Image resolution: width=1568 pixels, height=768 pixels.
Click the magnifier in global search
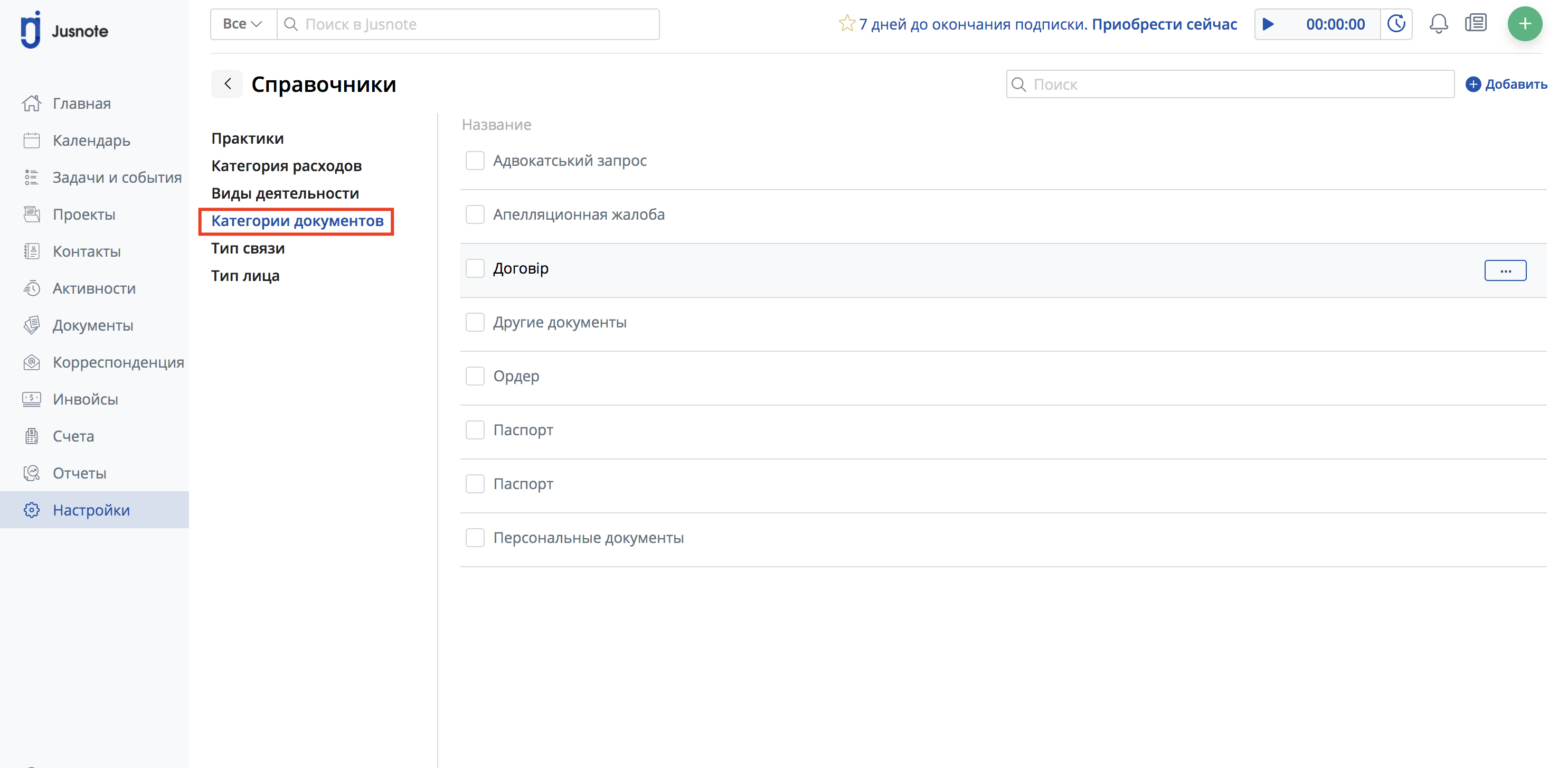(291, 24)
